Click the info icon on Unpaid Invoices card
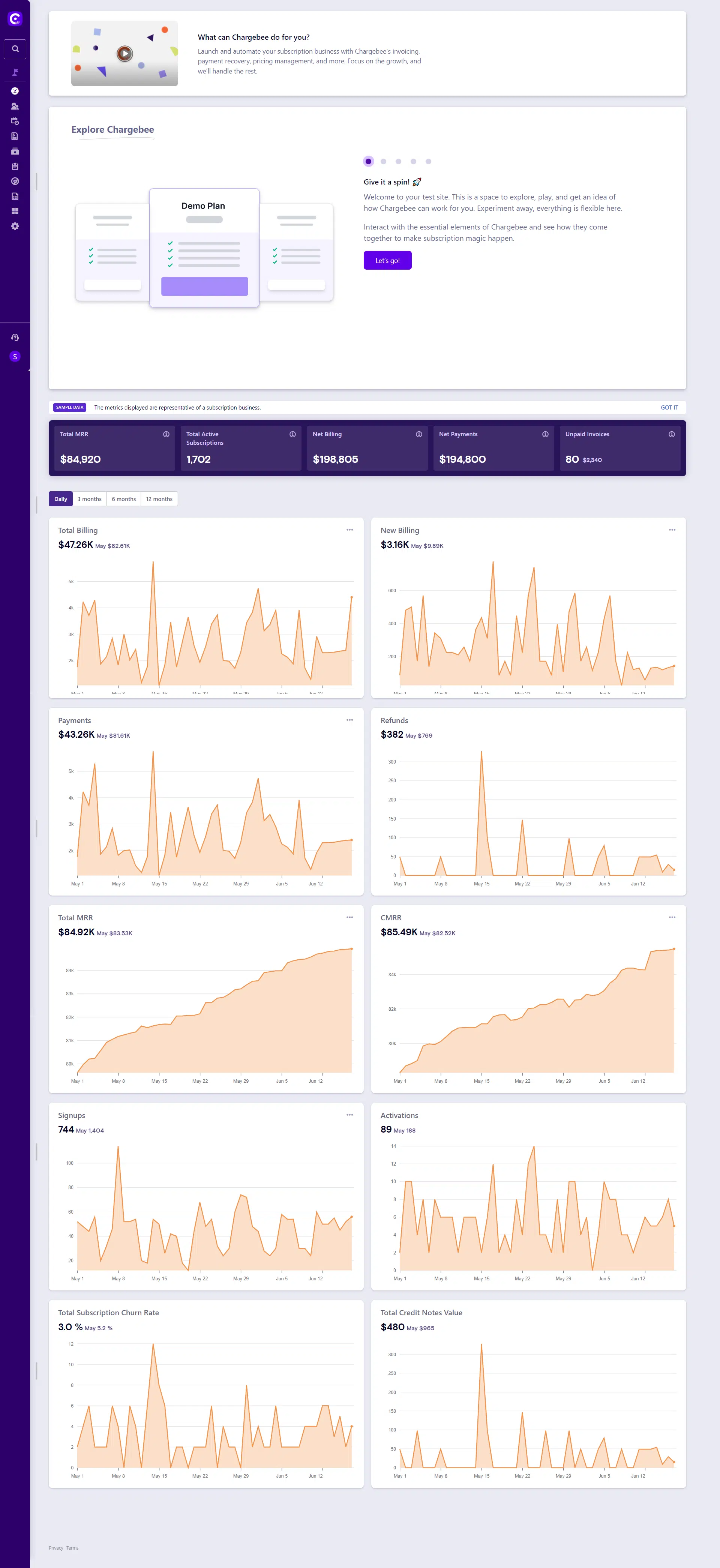Image resolution: width=720 pixels, height=1568 pixels. coord(672,434)
